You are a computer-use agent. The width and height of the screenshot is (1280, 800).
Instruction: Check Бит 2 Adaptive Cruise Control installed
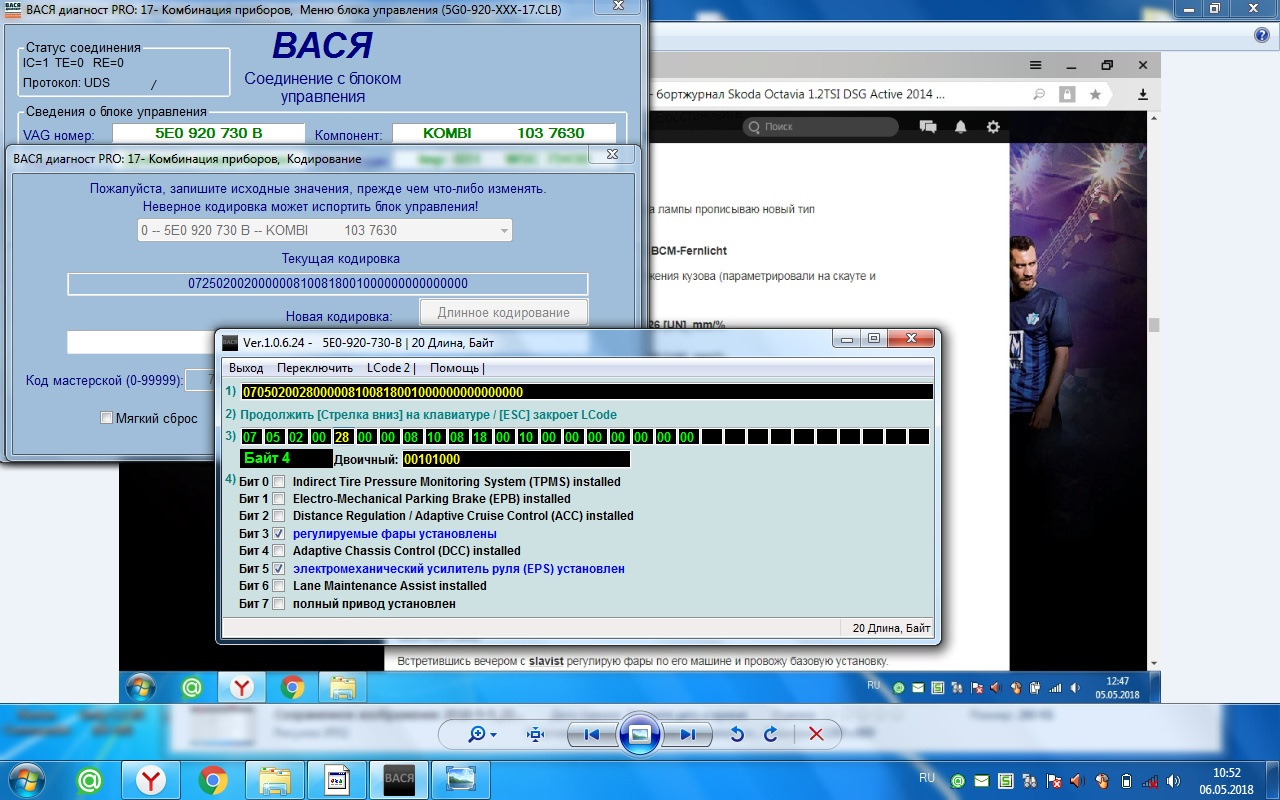[x=279, y=516]
